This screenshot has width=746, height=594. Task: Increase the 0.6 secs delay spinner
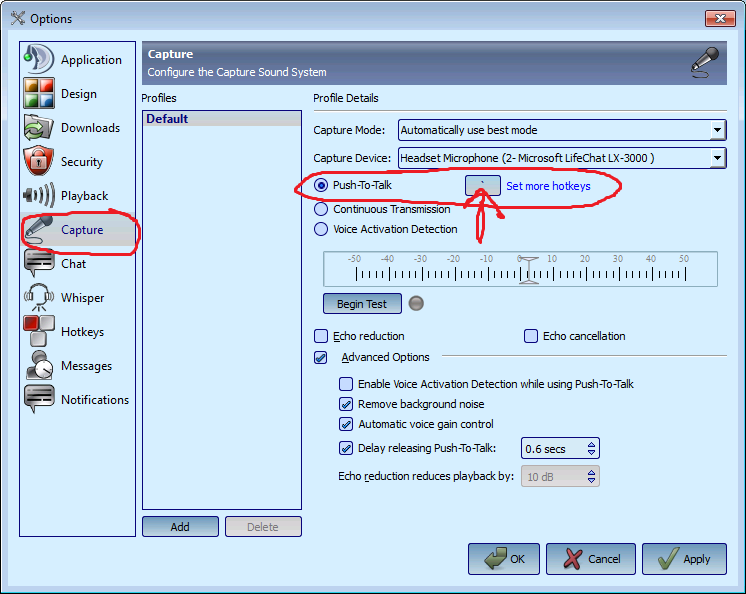(x=591, y=445)
